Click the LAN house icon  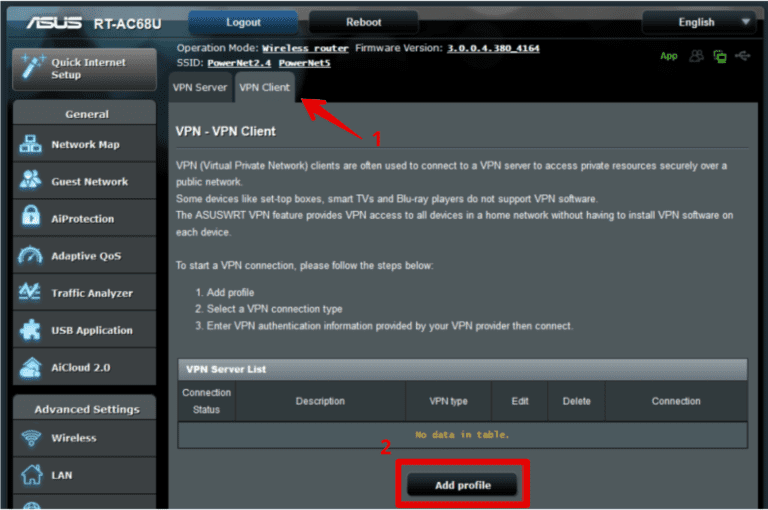coord(31,474)
